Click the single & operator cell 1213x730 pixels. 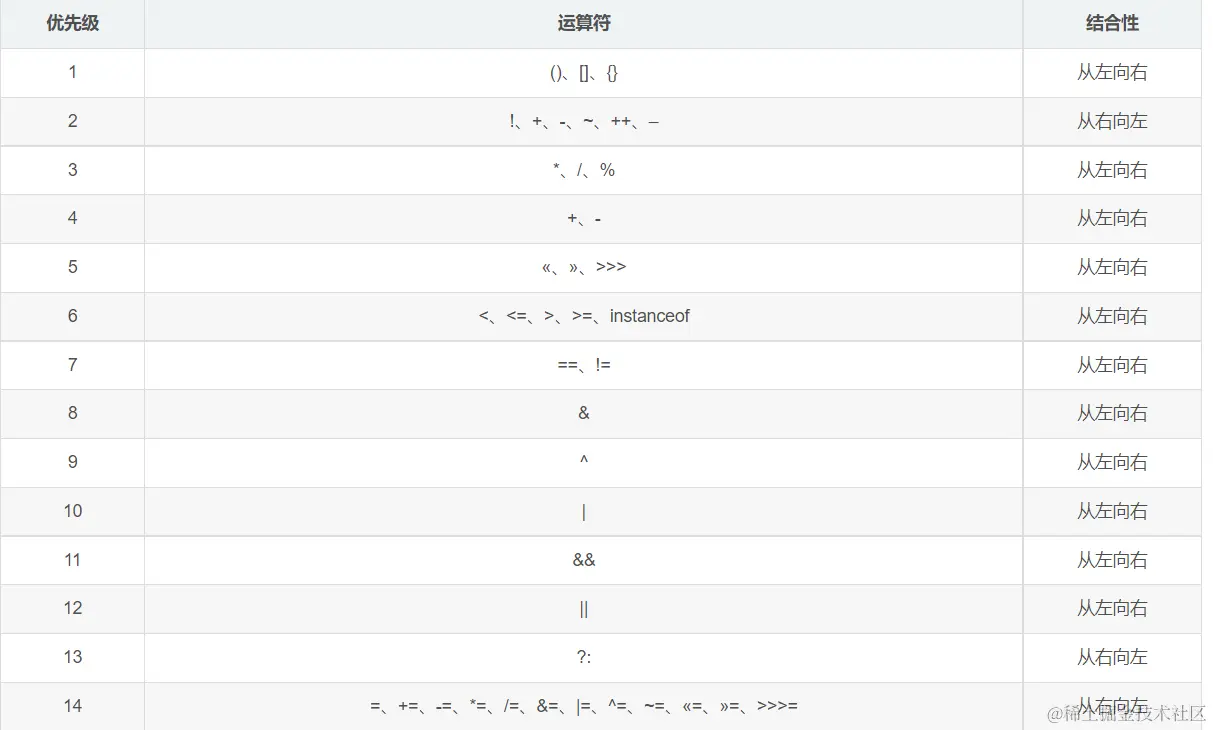(583, 413)
